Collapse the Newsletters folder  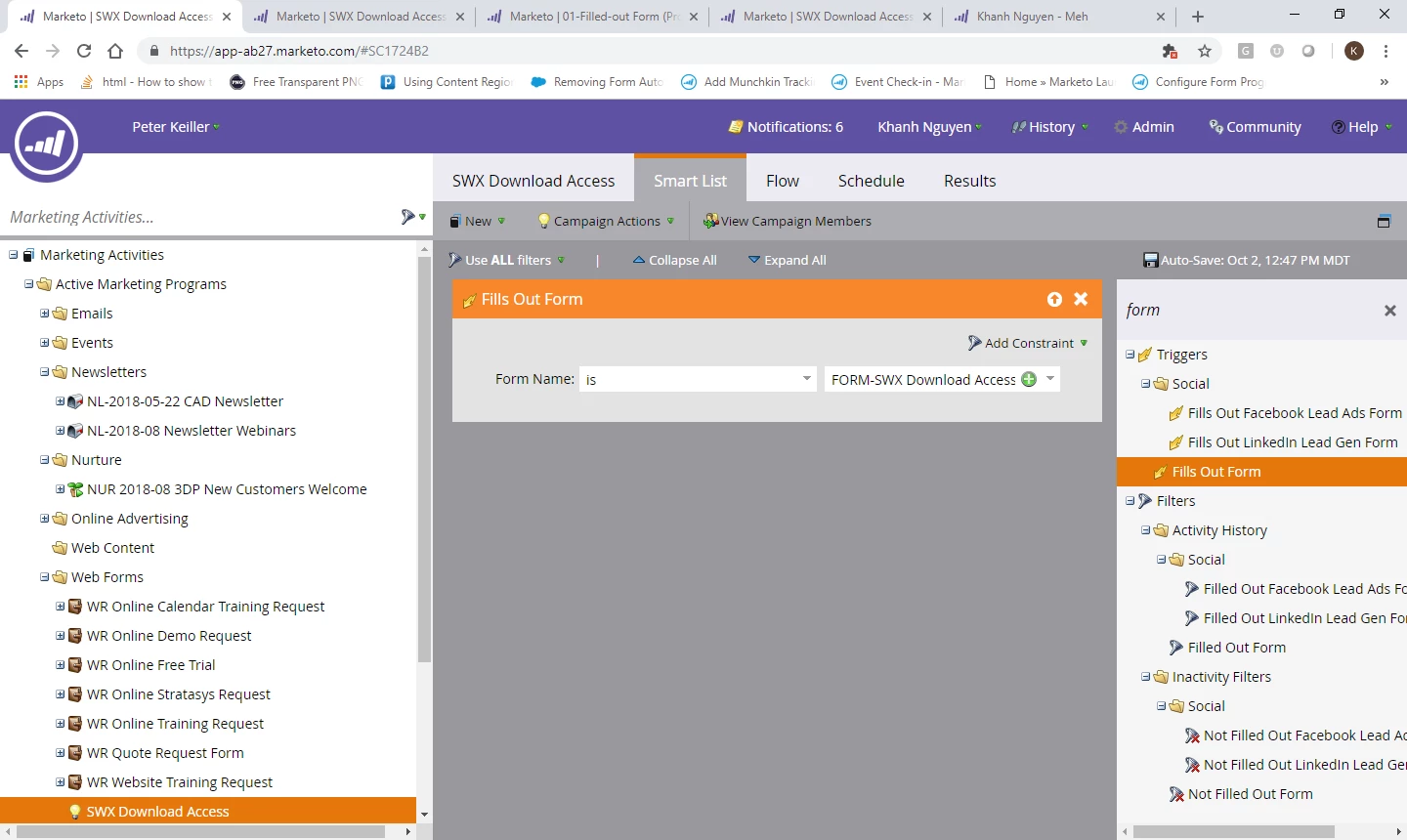[45, 372]
